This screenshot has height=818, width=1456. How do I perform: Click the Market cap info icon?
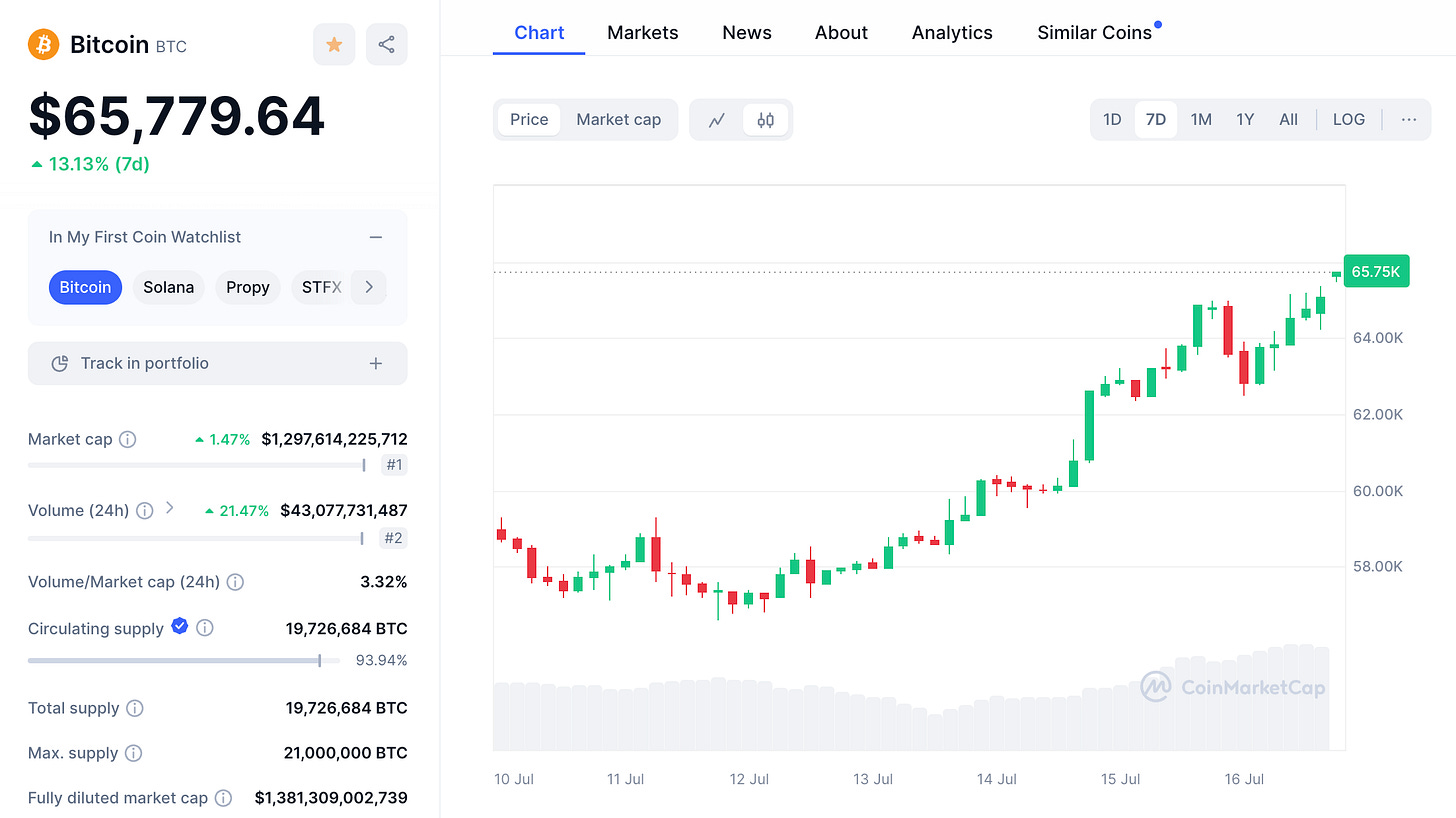[x=127, y=439]
